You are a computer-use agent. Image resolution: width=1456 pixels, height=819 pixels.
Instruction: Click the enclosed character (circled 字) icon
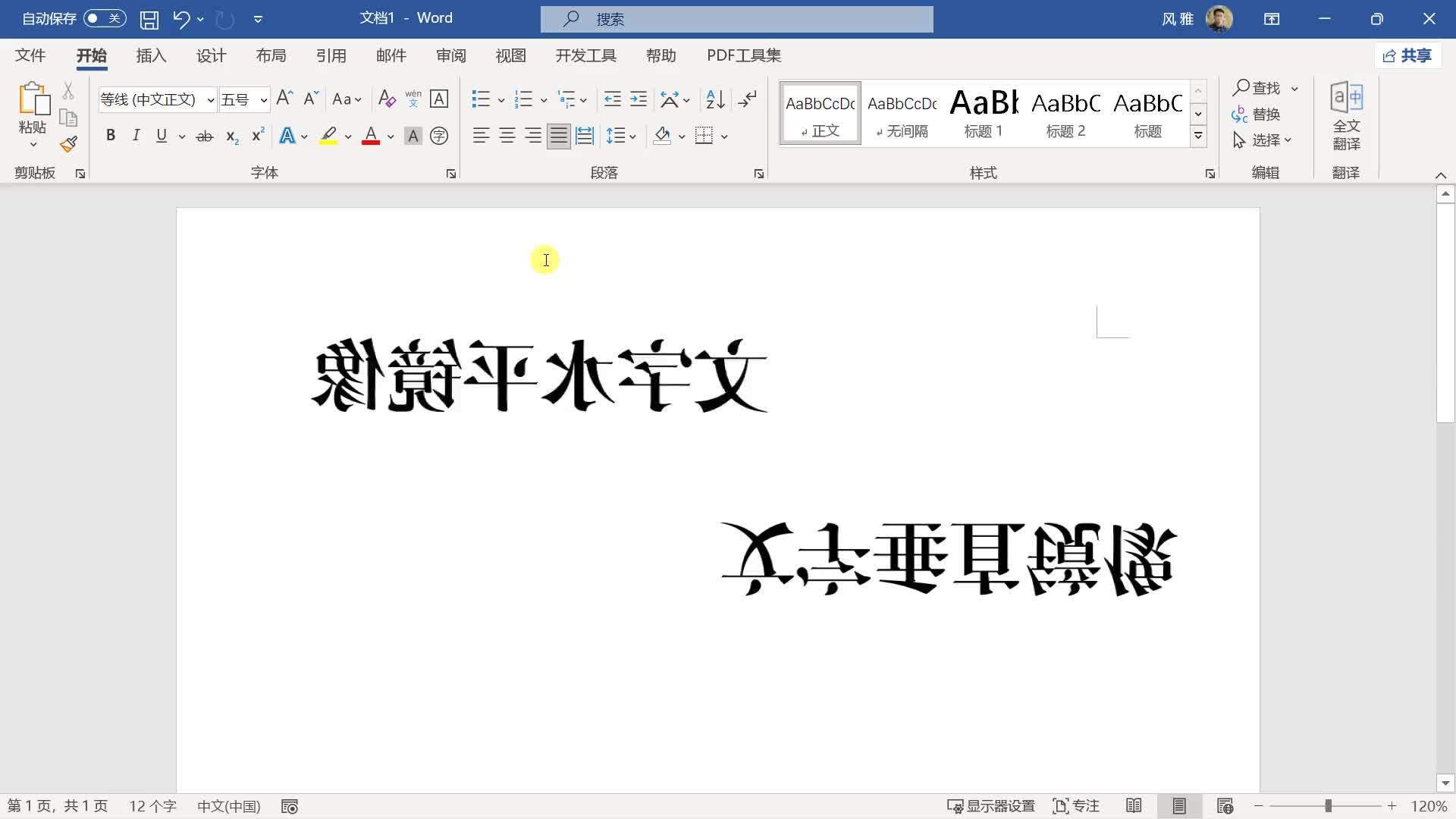438,136
